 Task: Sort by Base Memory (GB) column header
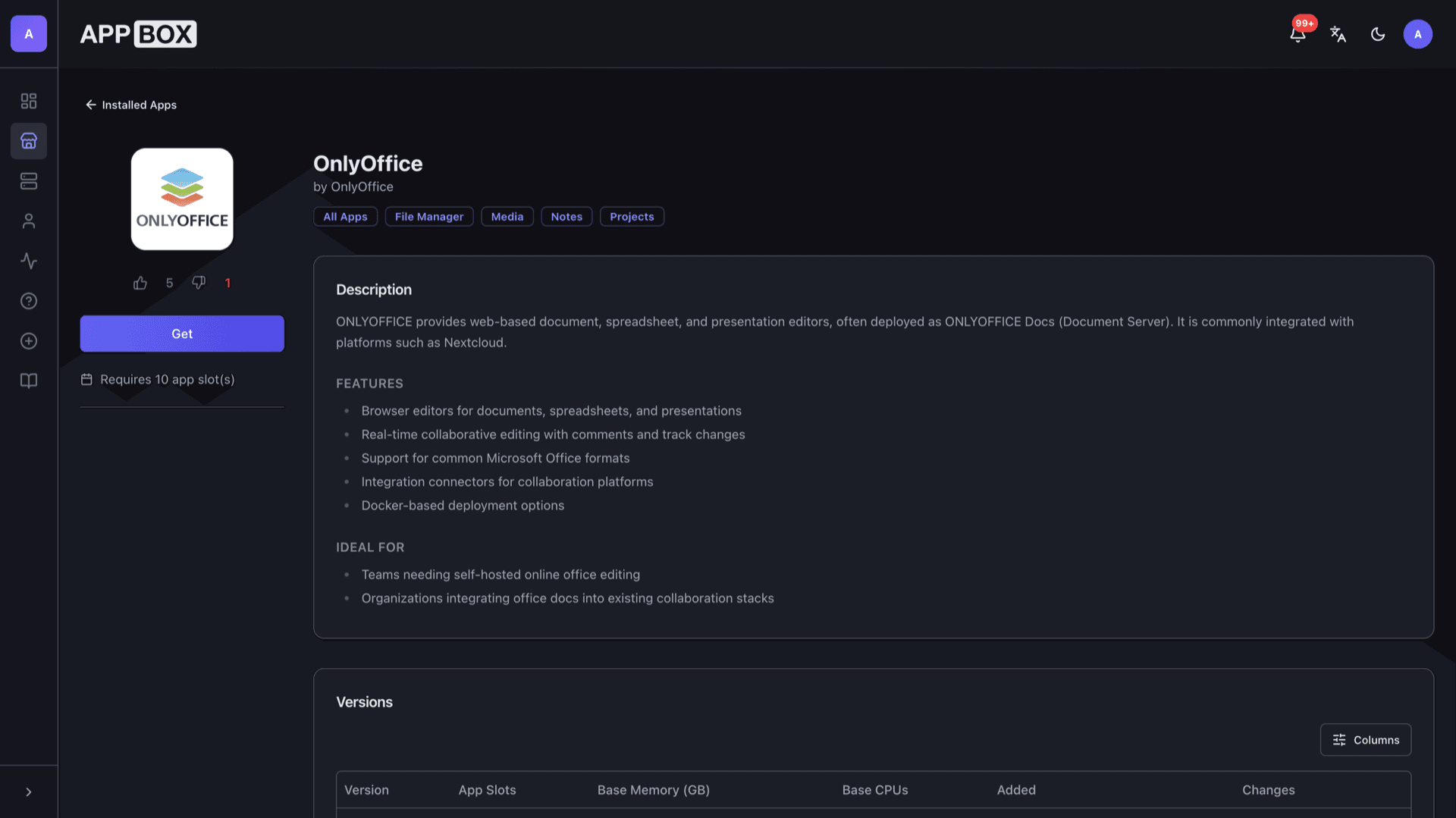654,790
